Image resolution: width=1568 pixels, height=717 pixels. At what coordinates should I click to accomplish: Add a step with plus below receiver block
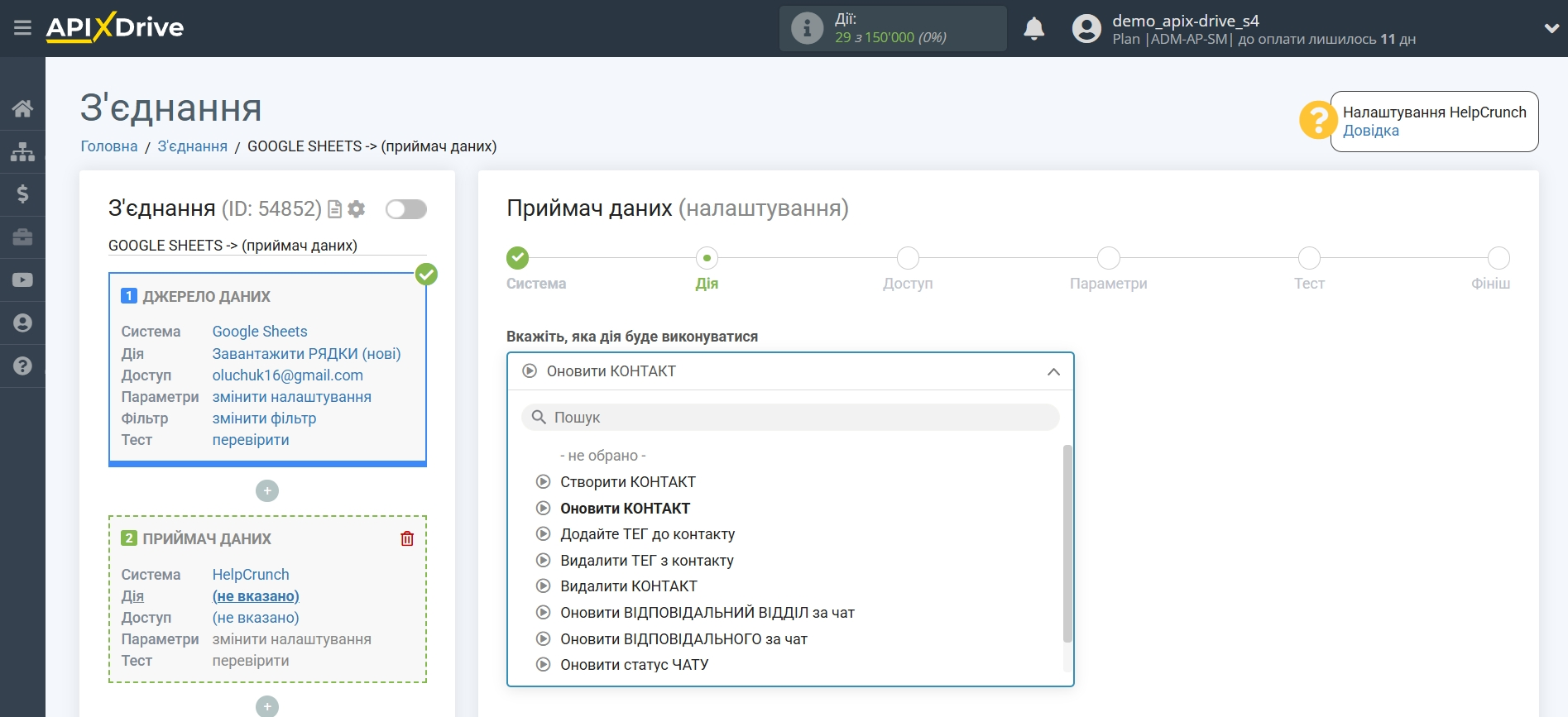point(267,707)
